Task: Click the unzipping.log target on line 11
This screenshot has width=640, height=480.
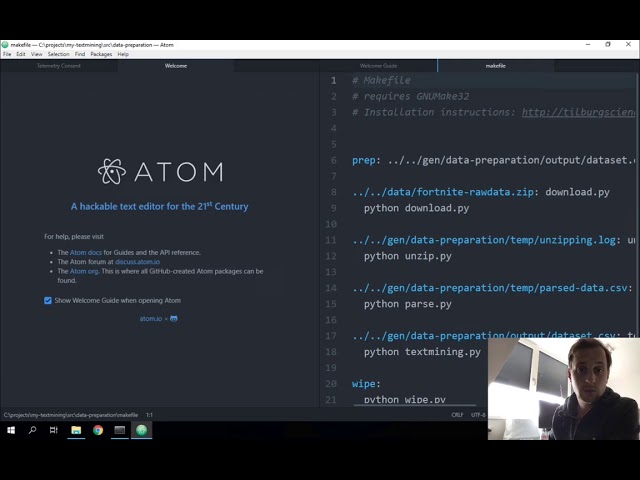Action: pos(484,240)
